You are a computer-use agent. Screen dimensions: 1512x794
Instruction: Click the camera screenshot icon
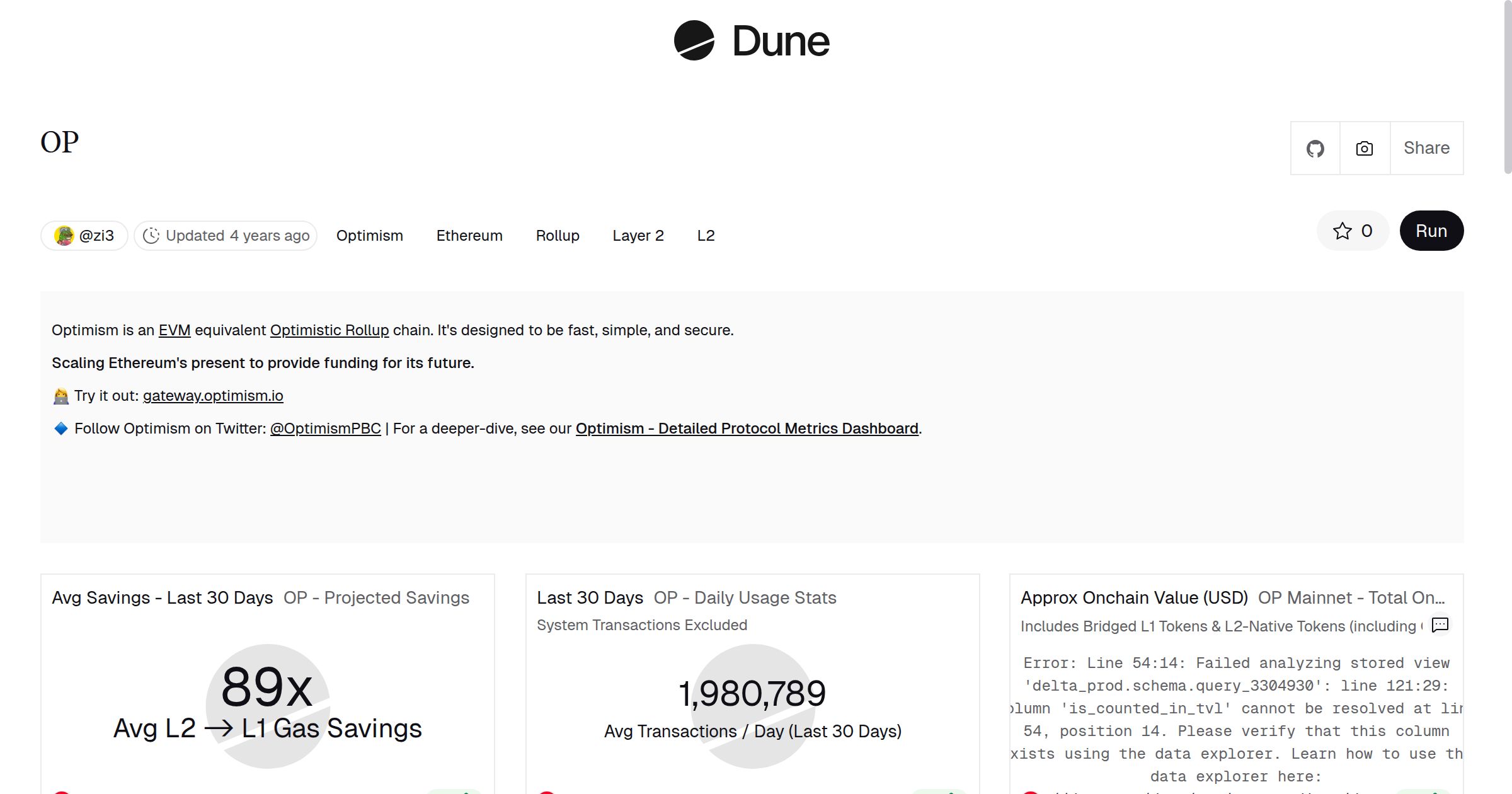click(1365, 149)
